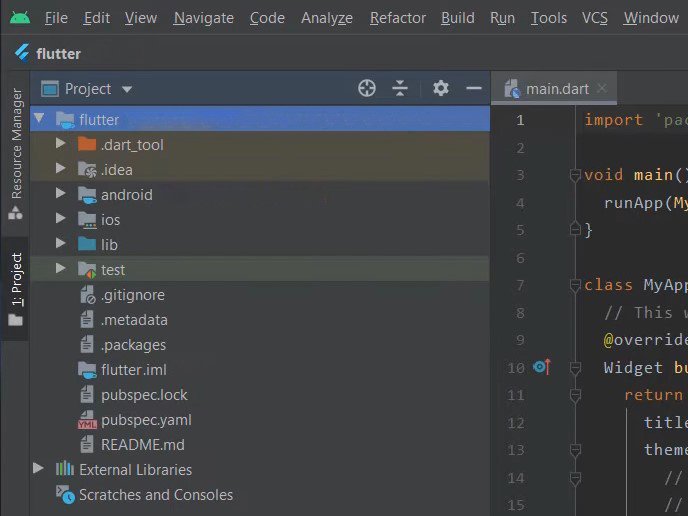Click the flutter.iml module file icon
This screenshot has width=688, height=516.
click(87, 370)
